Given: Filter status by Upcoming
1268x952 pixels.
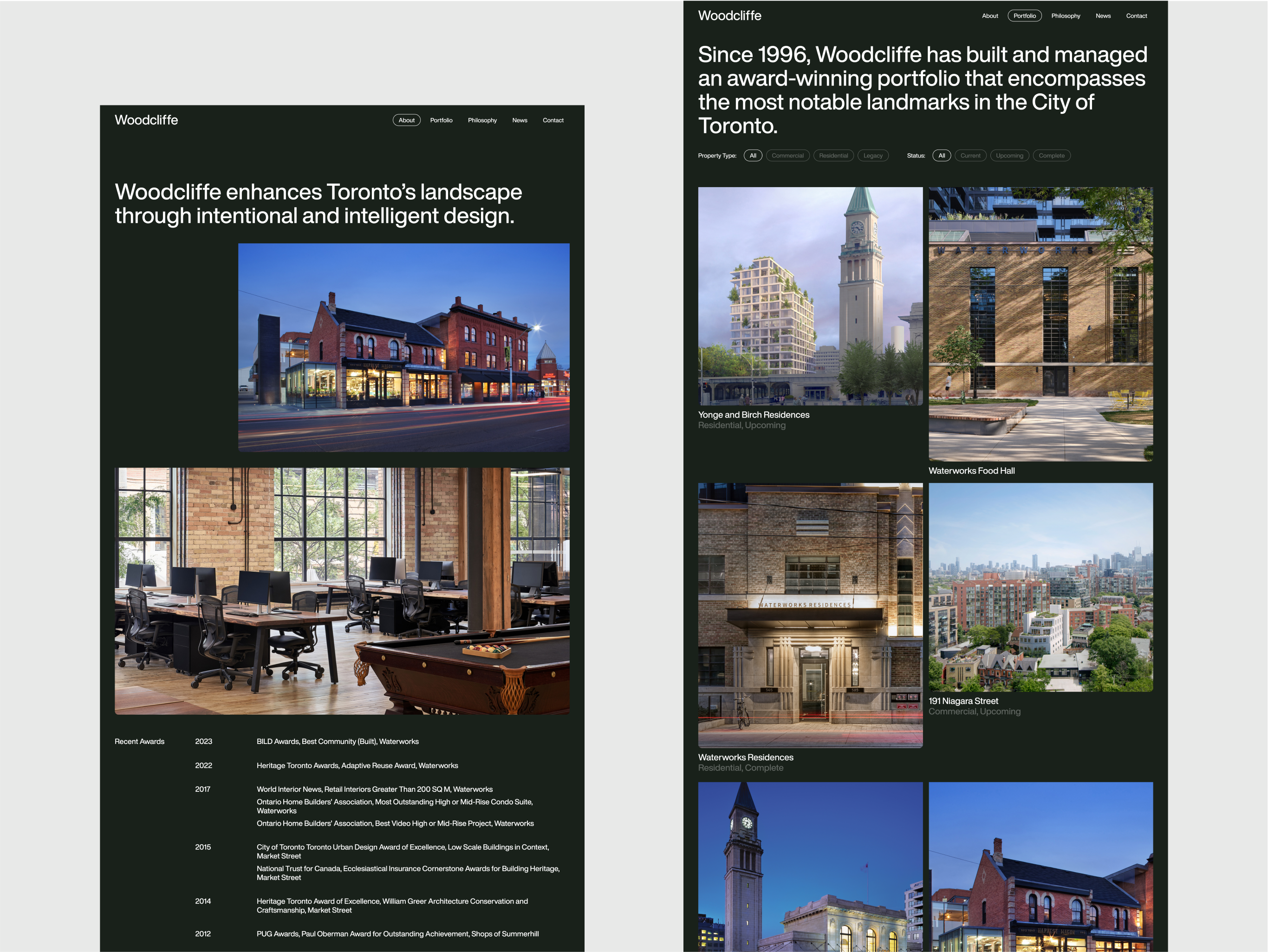Looking at the screenshot, I should 1009,156.
